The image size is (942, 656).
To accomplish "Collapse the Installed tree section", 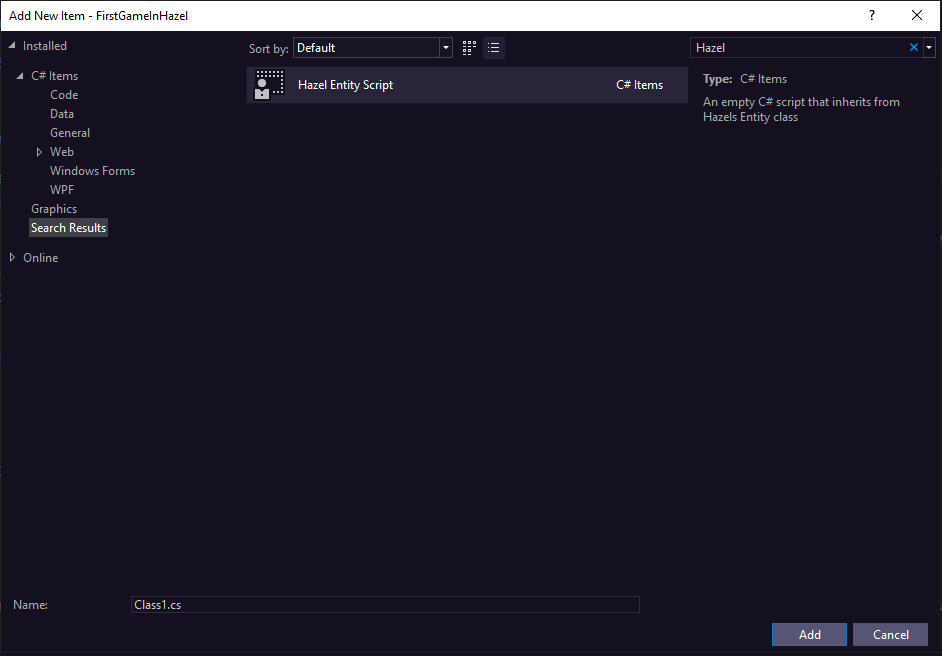I will pyautogui.click(x=13, y=45).
